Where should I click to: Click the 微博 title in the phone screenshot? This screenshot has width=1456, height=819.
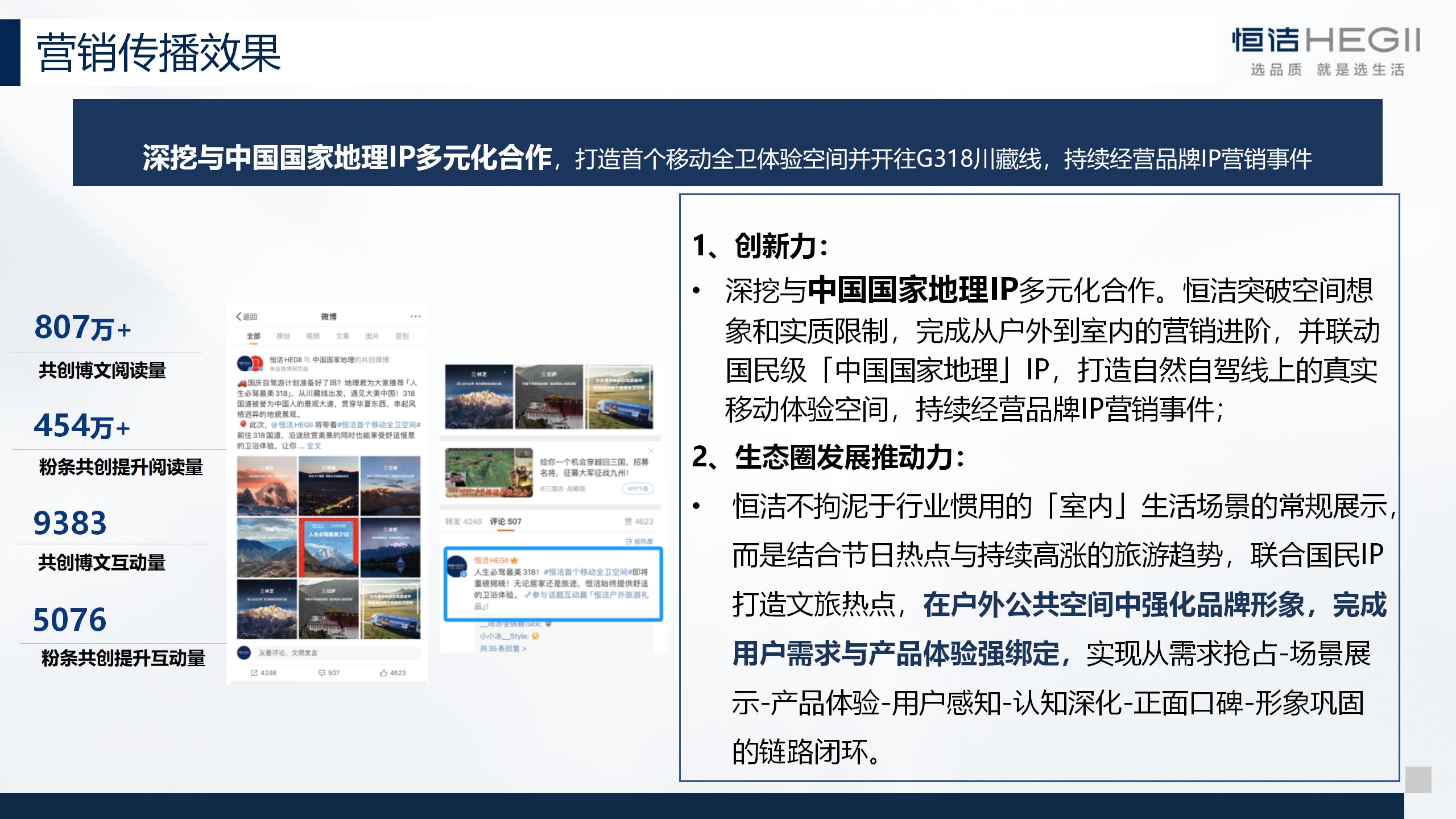click(x=329, y=316)
